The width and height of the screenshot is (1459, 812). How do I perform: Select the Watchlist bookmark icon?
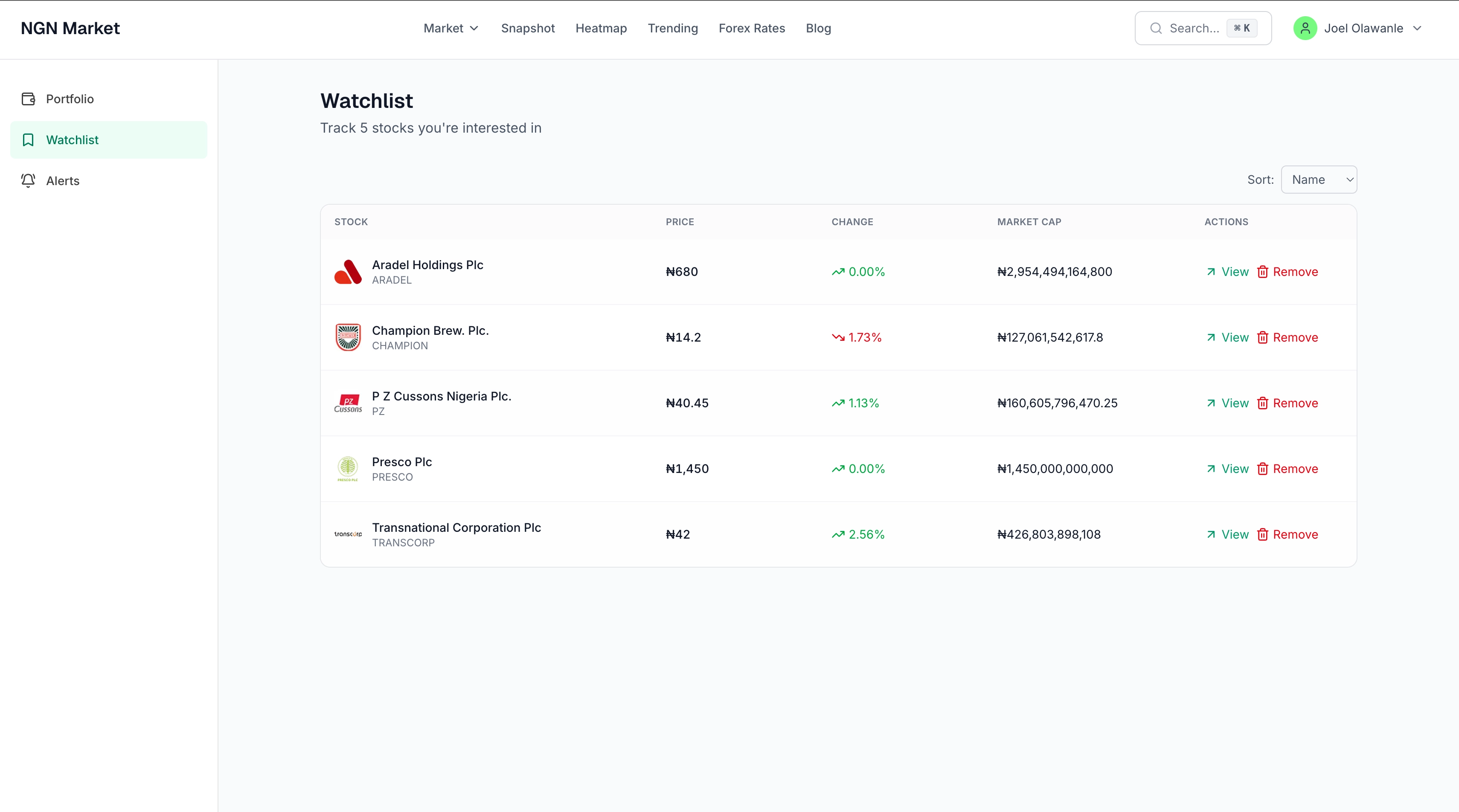(x=28, y=139)
